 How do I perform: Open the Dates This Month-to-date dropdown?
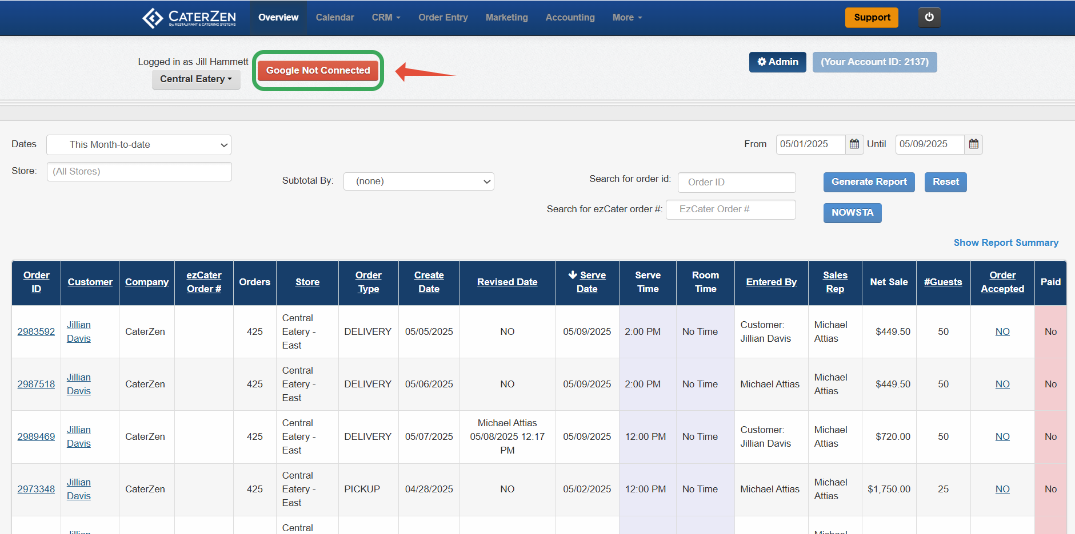coord(139,145)
